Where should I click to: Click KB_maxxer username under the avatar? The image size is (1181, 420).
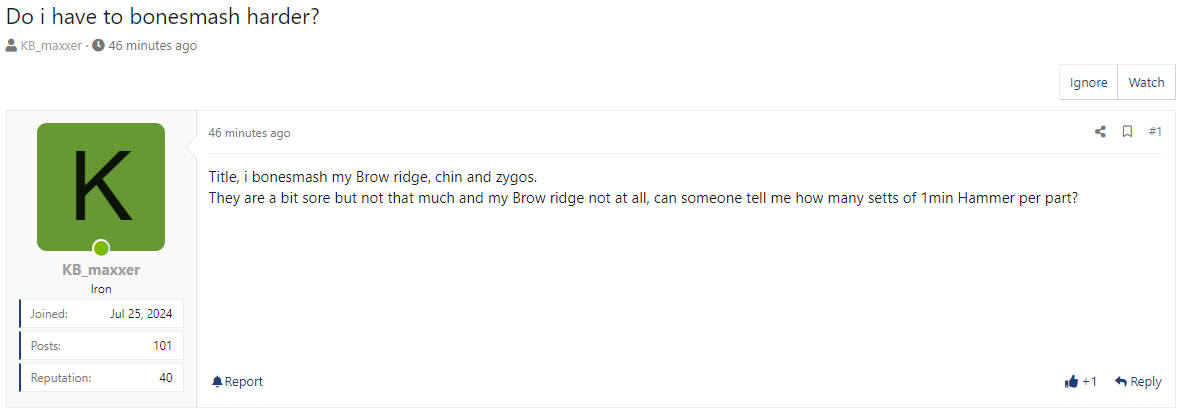pyautogui.click(x=101, y=270)
